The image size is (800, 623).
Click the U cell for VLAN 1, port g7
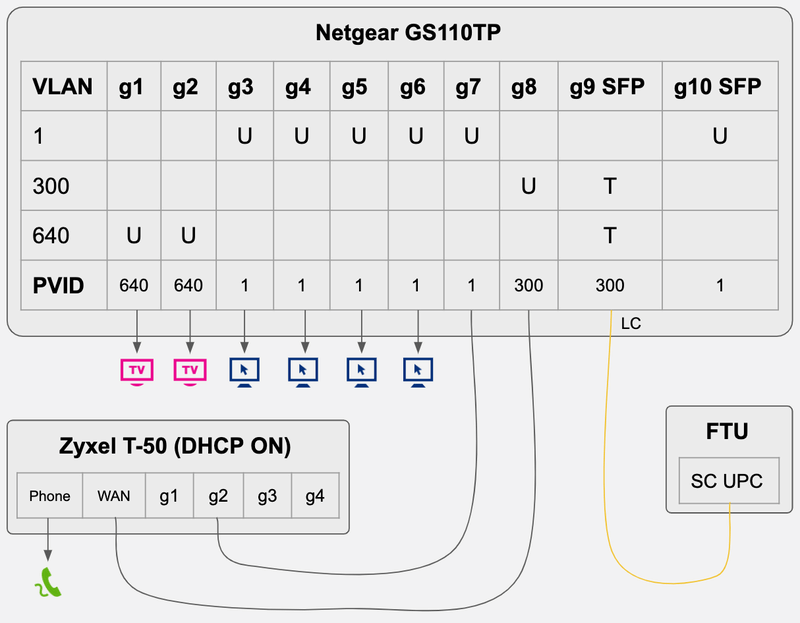472,136
